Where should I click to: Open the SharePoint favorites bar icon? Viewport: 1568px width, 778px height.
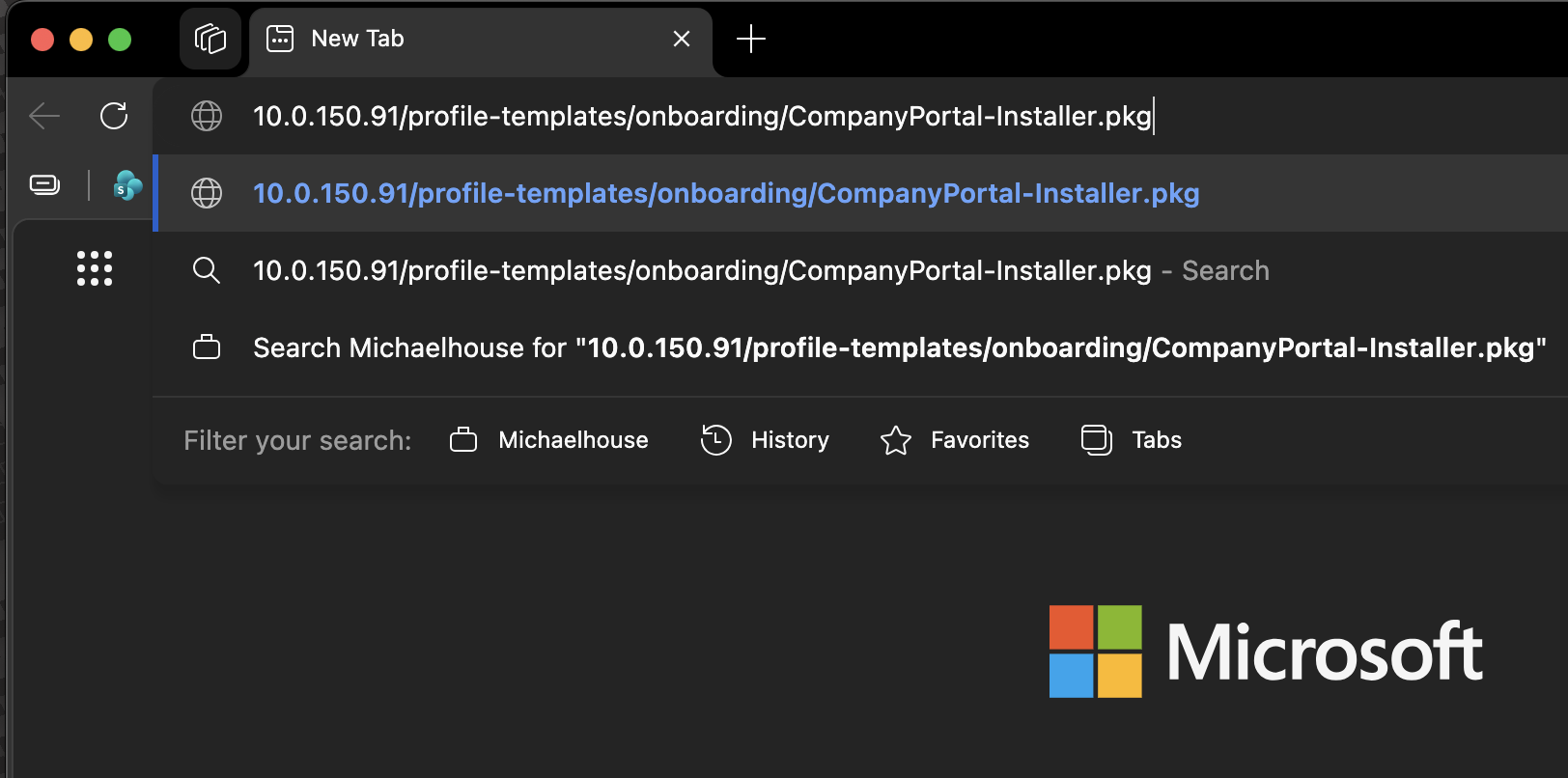tap(127, 184)
